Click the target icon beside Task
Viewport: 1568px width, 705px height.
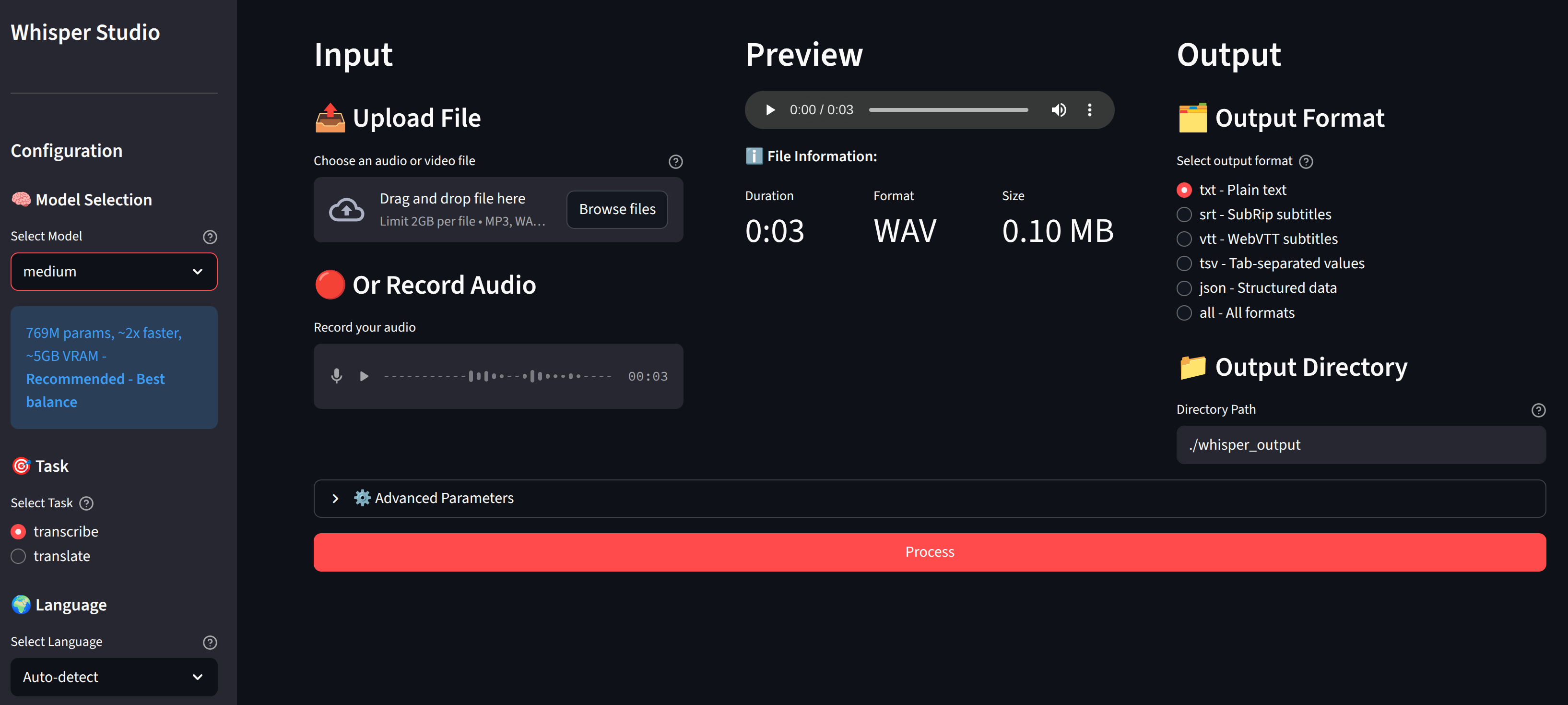pos(21,466)
